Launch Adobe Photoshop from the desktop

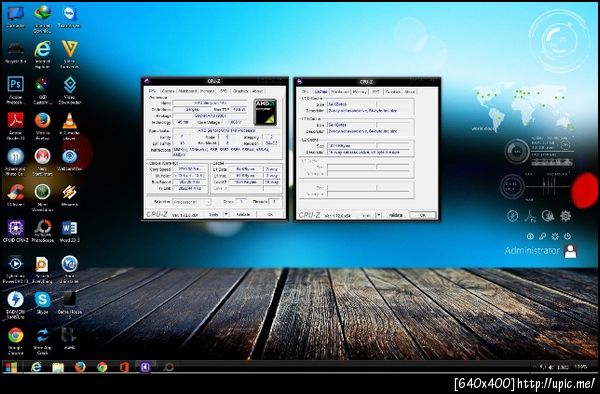15,90
